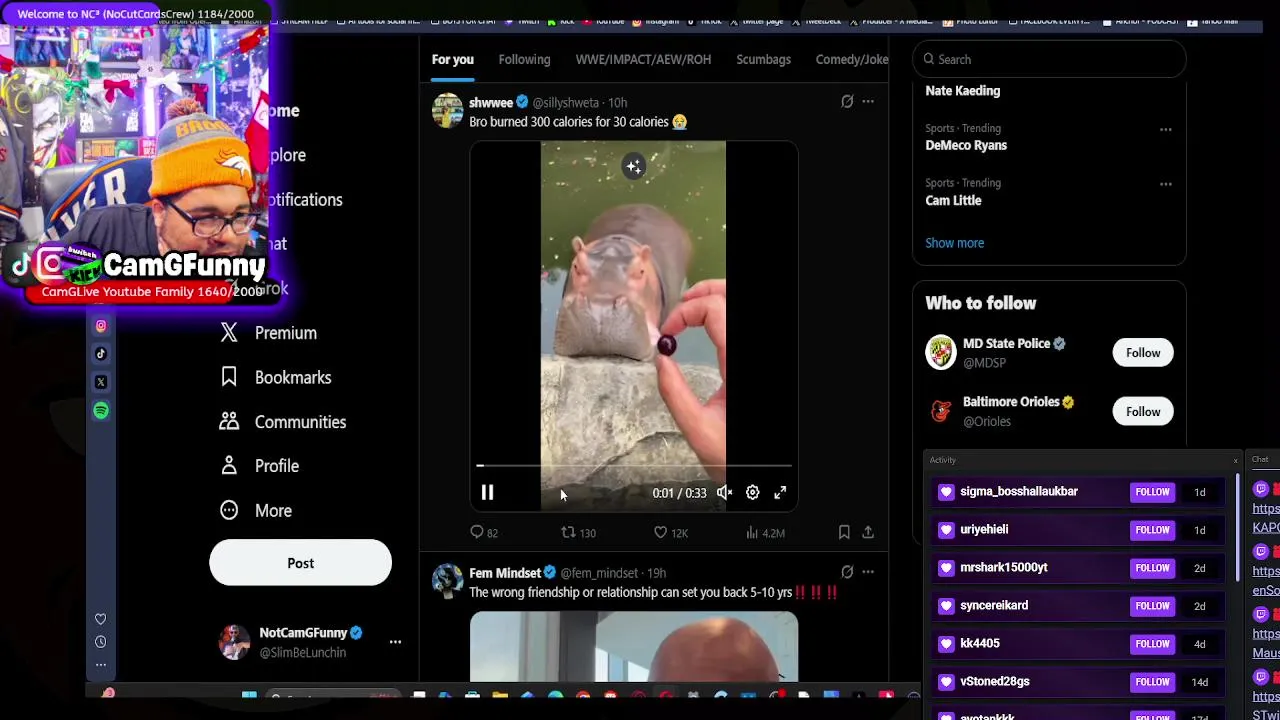The width and height of the screenshot is (1280, 720).
Task: Open shwwee's profile avatar
Action: [447, 110]
